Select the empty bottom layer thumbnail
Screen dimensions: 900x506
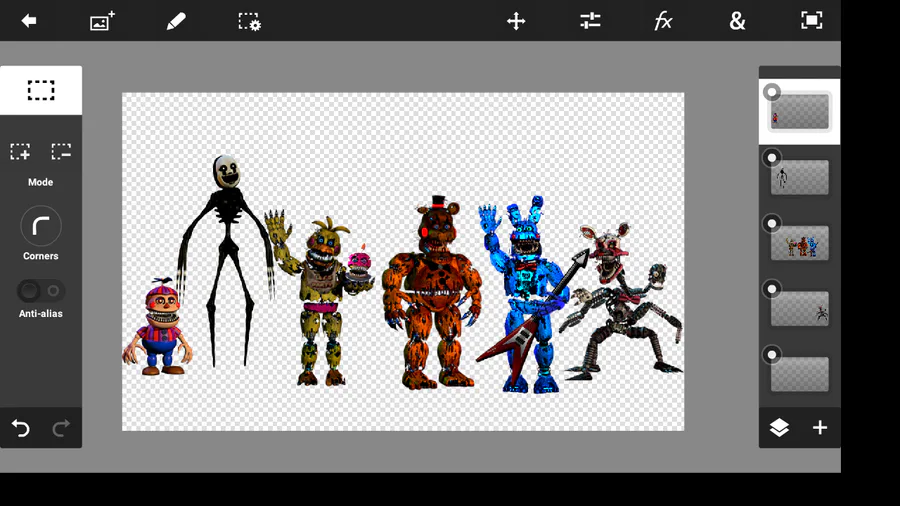click(x=800, y=375)
